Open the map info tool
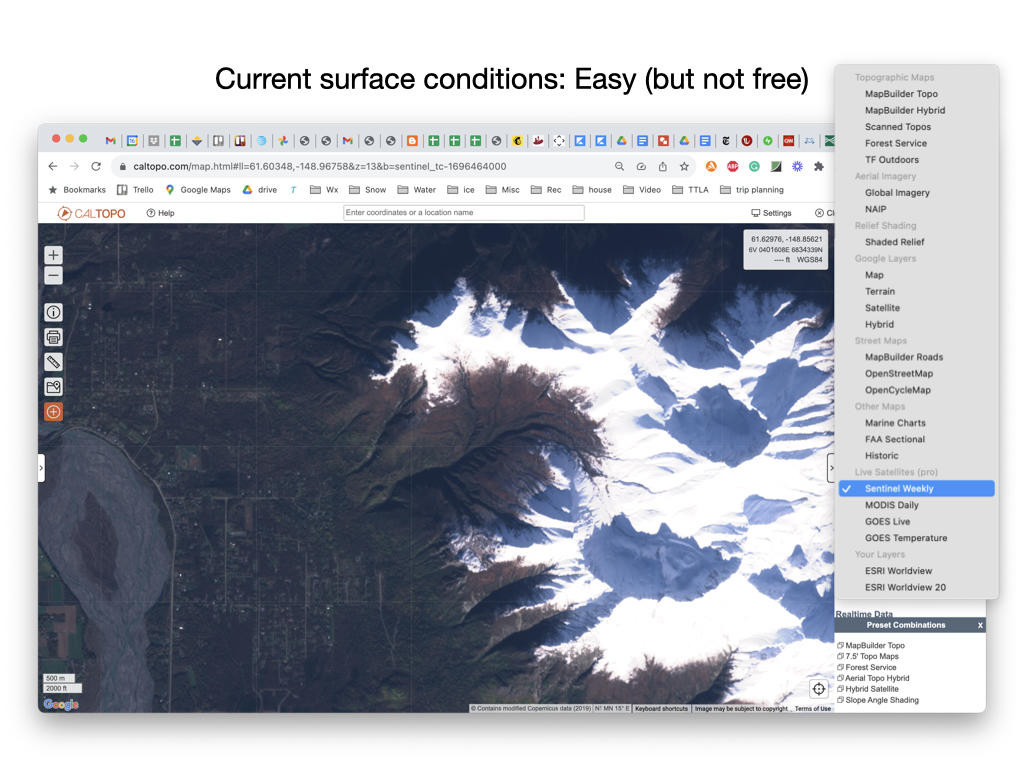The width and height of the screenshot is (1024, 768). point(54,313)
